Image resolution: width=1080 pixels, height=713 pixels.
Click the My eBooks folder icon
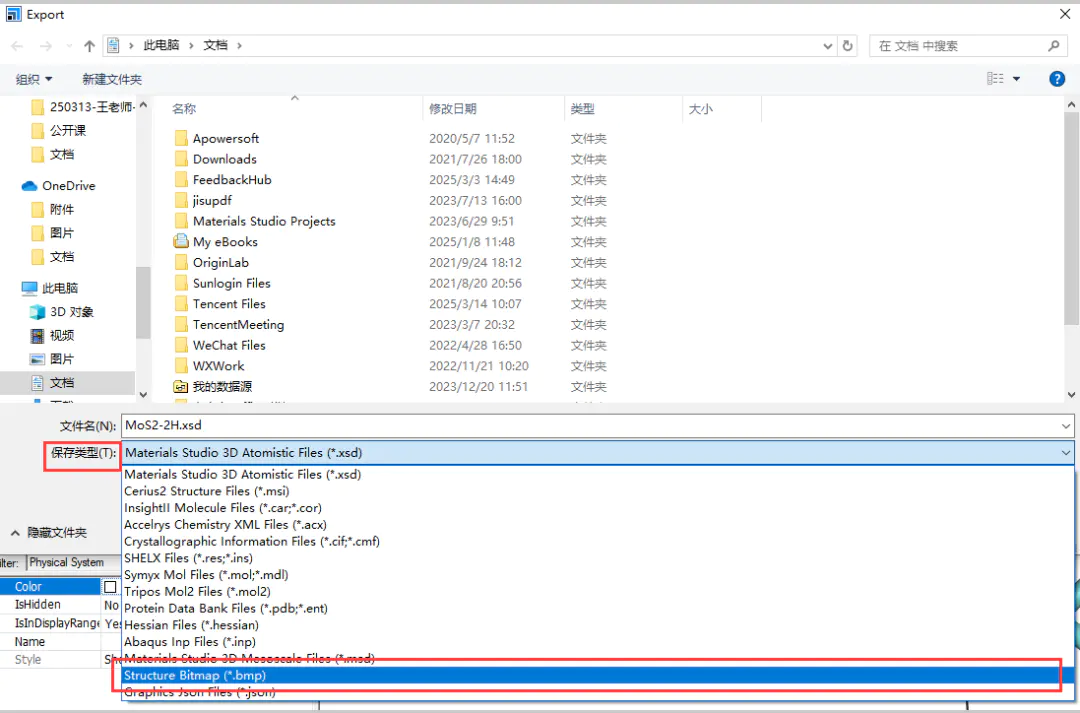coord(181,241)
